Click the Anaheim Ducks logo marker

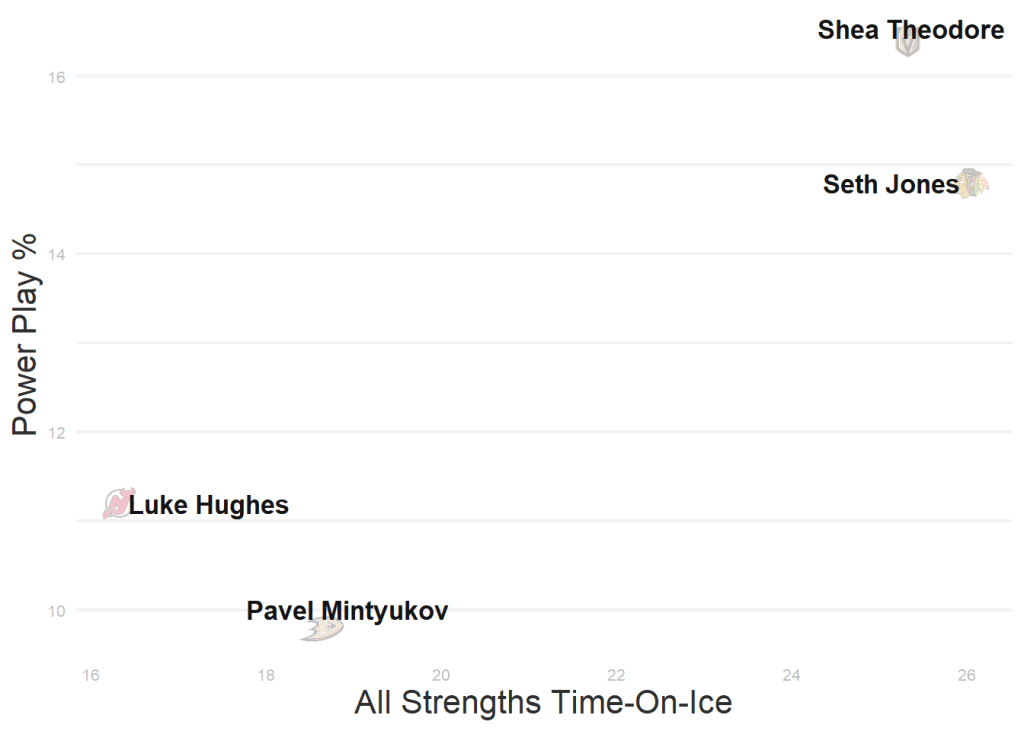(x=322, y=629)
